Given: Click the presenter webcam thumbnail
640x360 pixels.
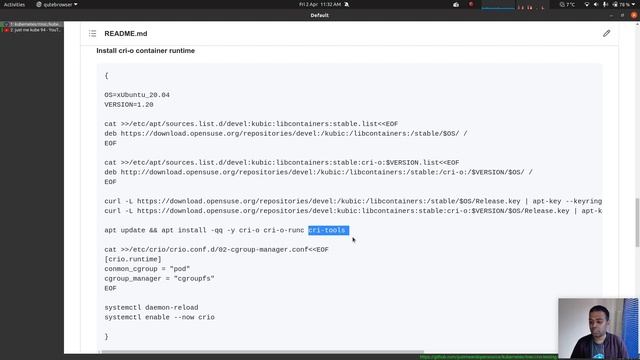Looking at the screenshot, I should click(598, 328).
